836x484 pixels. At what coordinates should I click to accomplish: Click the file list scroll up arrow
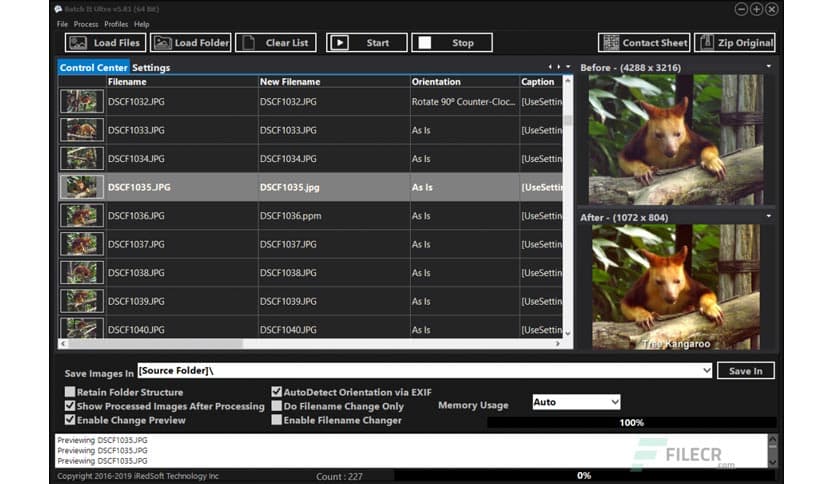point(568,80)
